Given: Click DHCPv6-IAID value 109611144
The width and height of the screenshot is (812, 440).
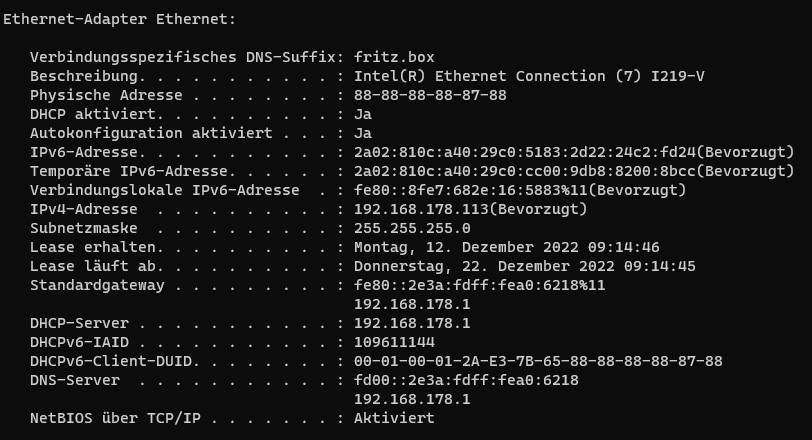Looking at the screenshot, I should point(394,342).
